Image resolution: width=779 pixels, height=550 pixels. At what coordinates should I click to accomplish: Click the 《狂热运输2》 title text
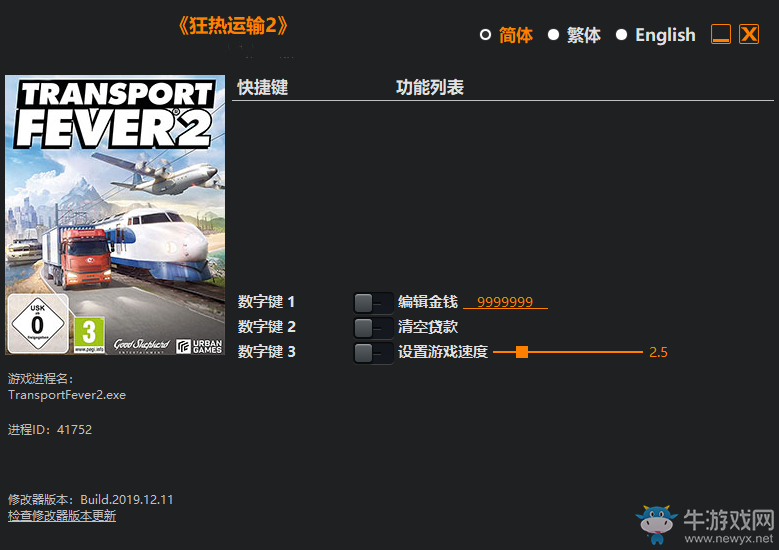coord(233,25)
